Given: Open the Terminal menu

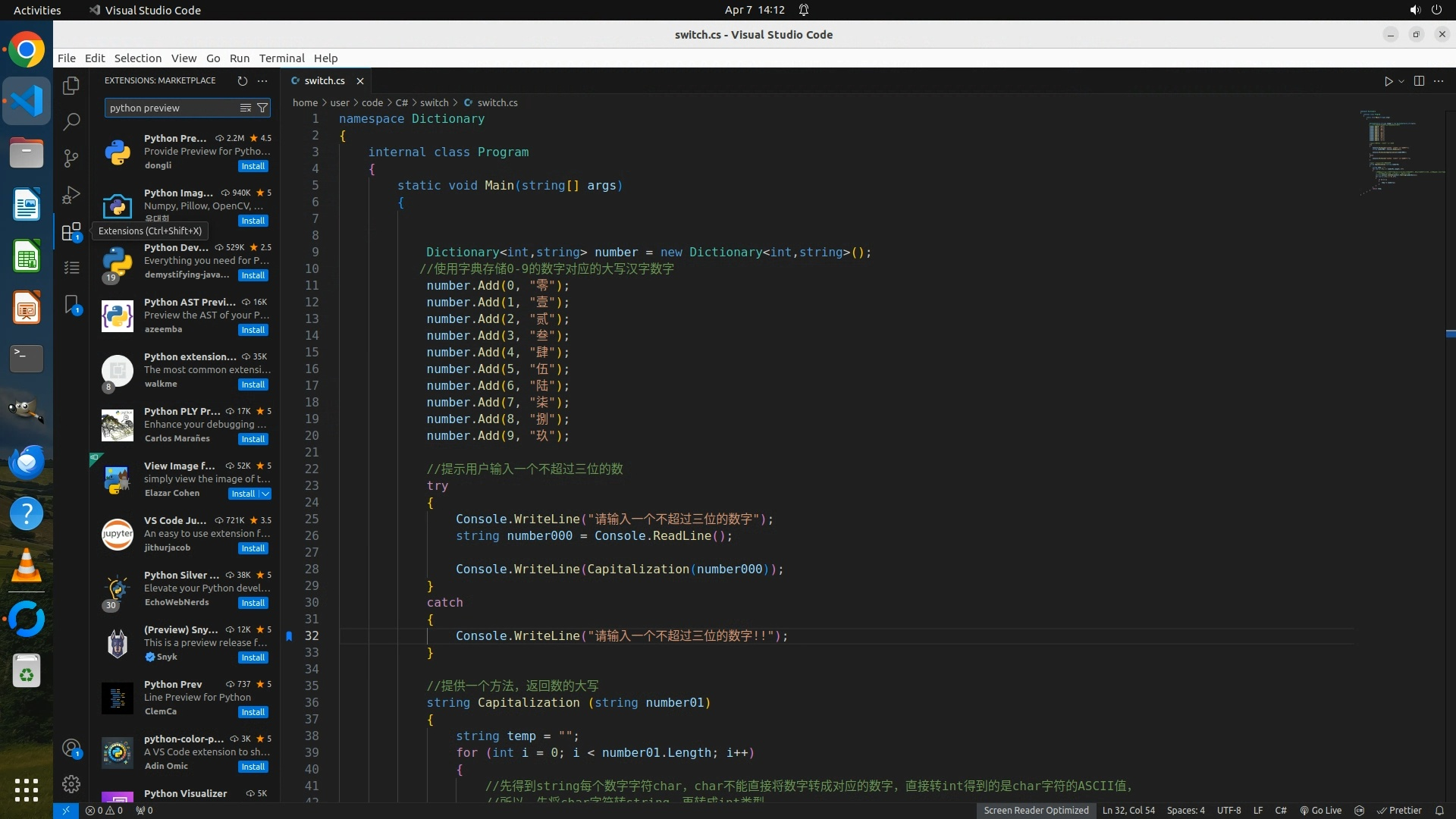Looking at the screenshot, I should coord(281,58).
